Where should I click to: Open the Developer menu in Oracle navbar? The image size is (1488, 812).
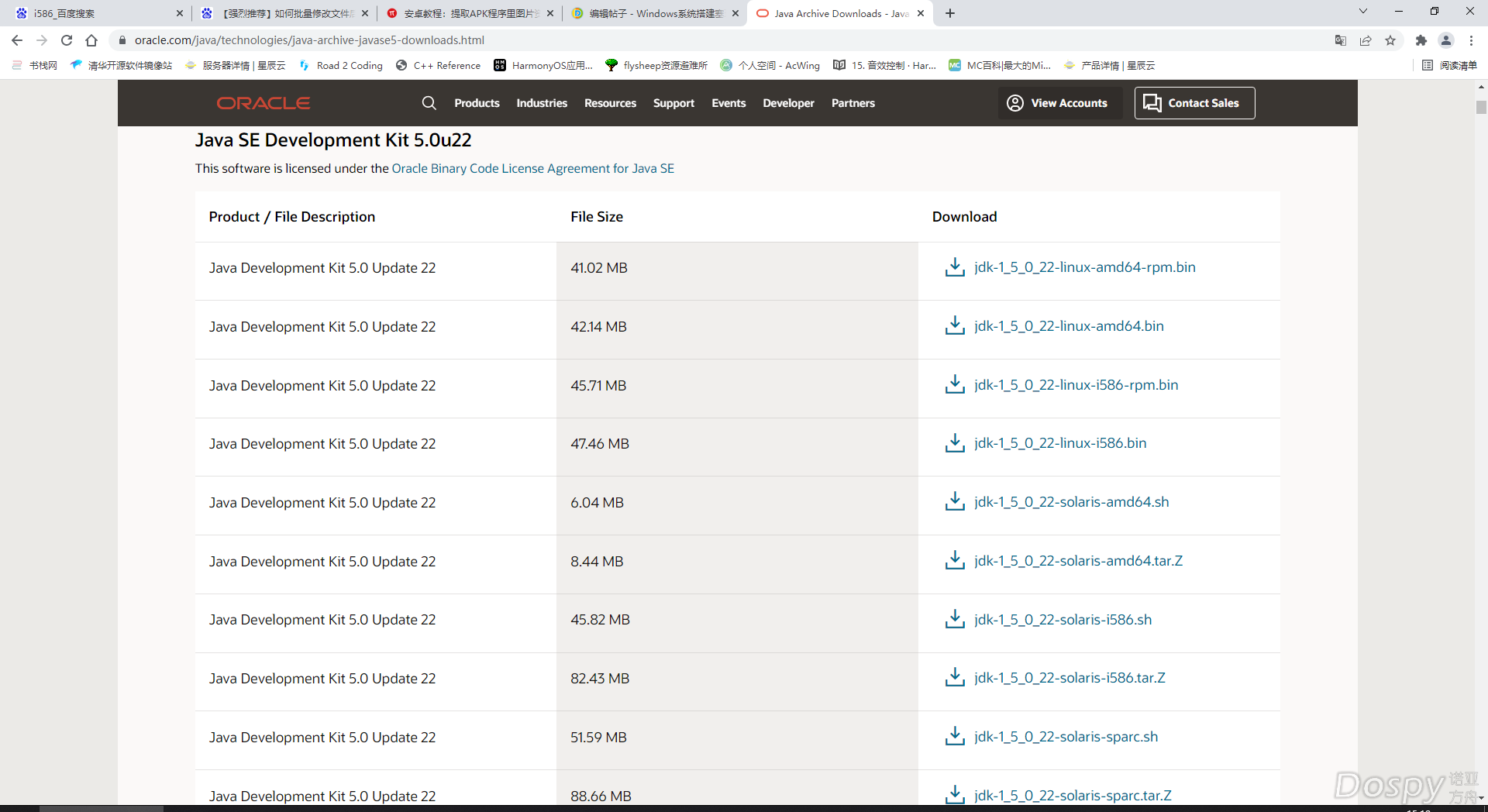pyautogui.click(x=788, y=103)
